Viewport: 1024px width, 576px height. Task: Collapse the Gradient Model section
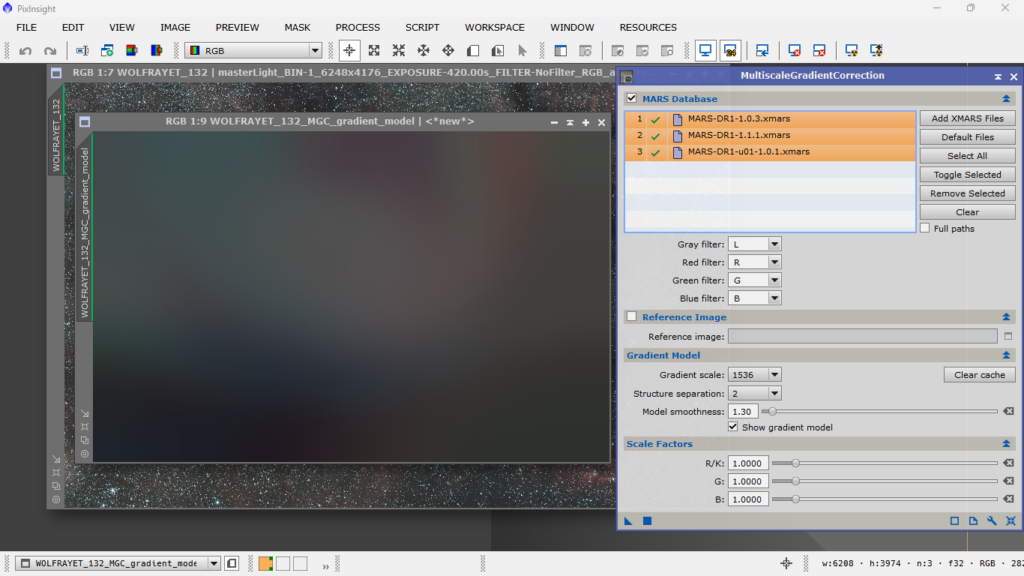(x=1006, y=355)
